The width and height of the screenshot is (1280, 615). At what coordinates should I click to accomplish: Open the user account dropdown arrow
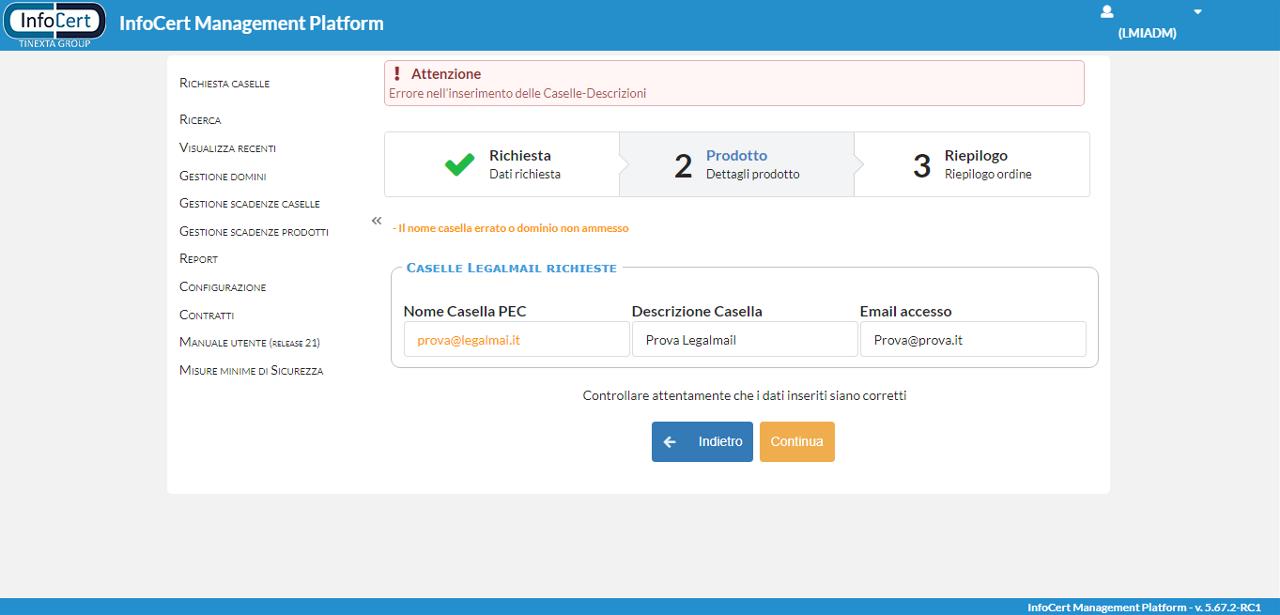coord(1197,12)
